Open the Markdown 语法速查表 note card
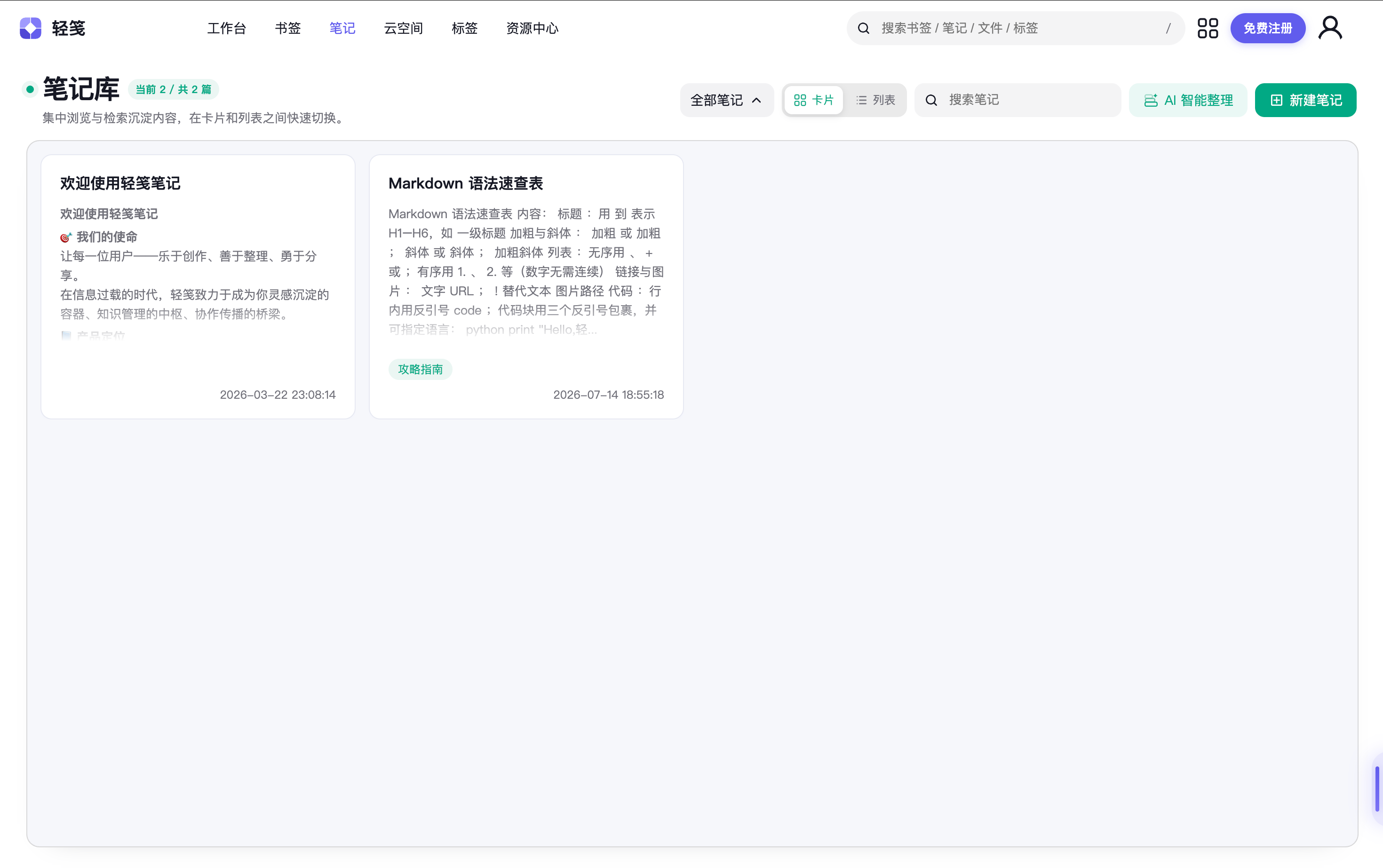The height and width of the screenshot is (868, 1383). click(x=526, y=286)
